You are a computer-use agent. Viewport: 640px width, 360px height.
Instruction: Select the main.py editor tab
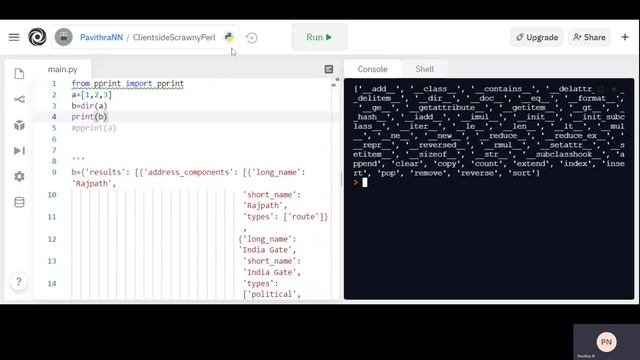point(62,69)
